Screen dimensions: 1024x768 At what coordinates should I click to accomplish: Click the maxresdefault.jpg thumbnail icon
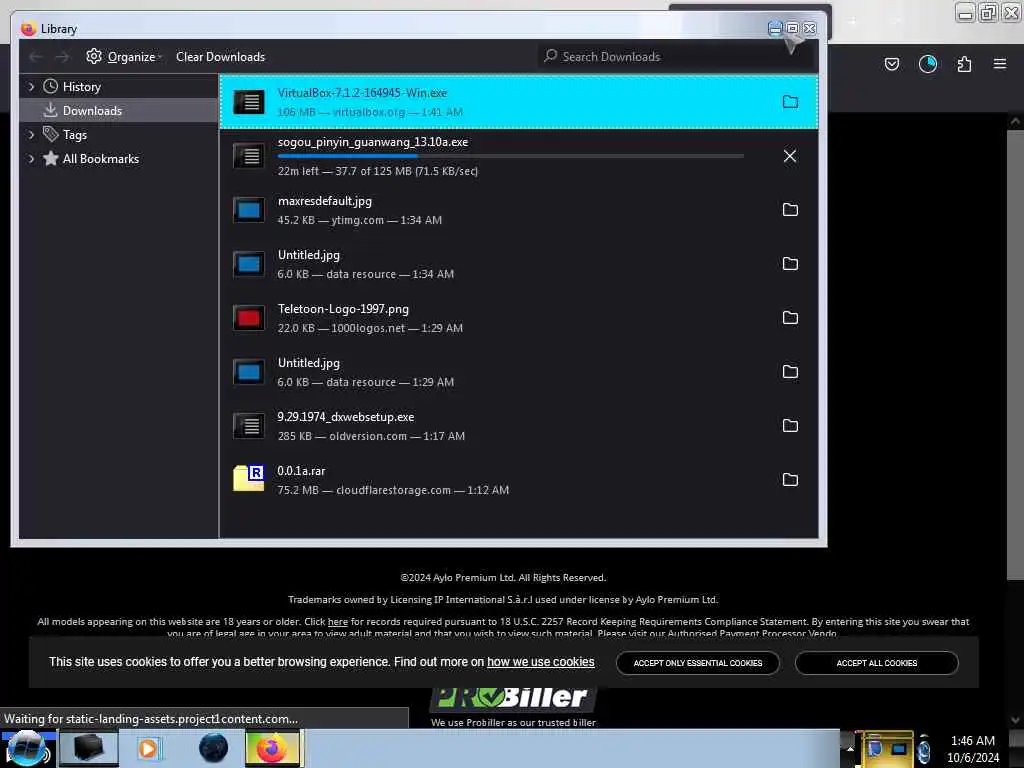coord(249,210)
